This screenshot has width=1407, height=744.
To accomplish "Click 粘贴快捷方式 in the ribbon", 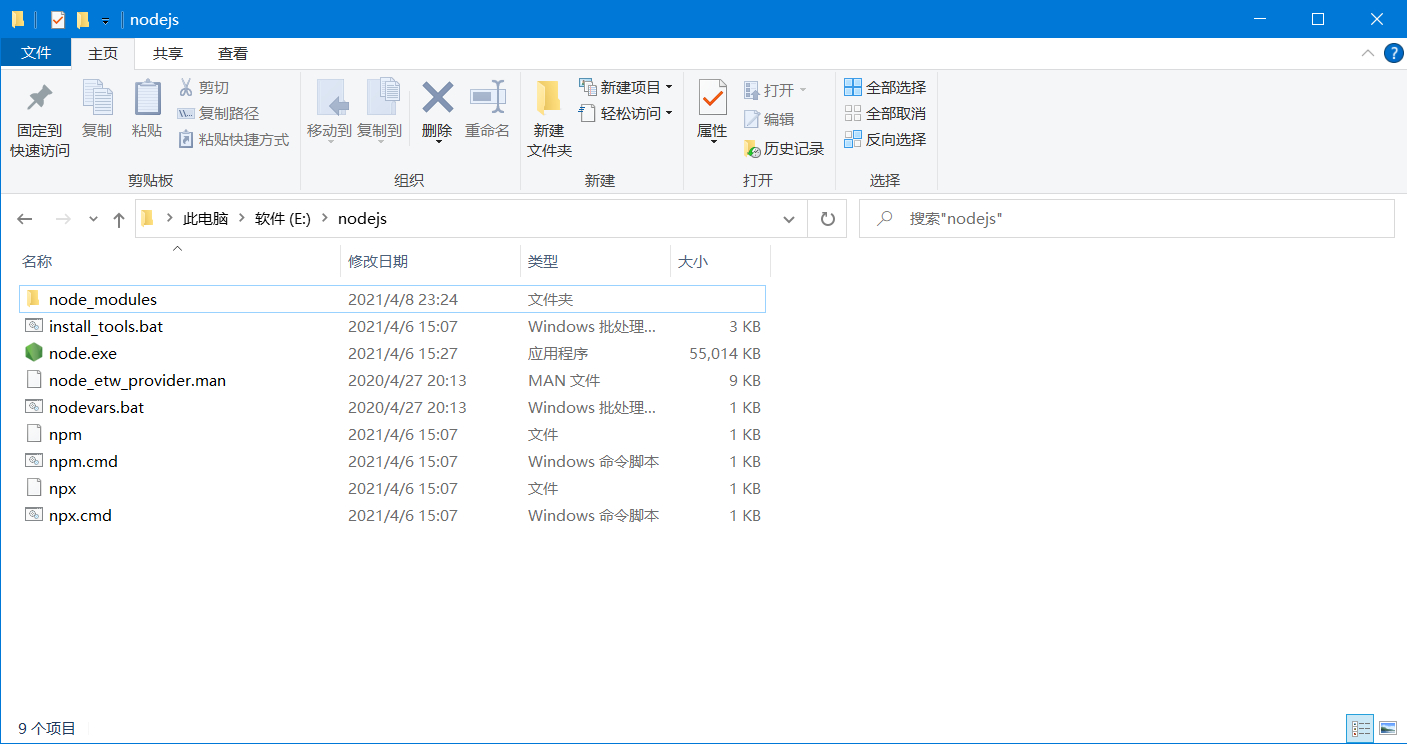I will [x=233, y=140].
